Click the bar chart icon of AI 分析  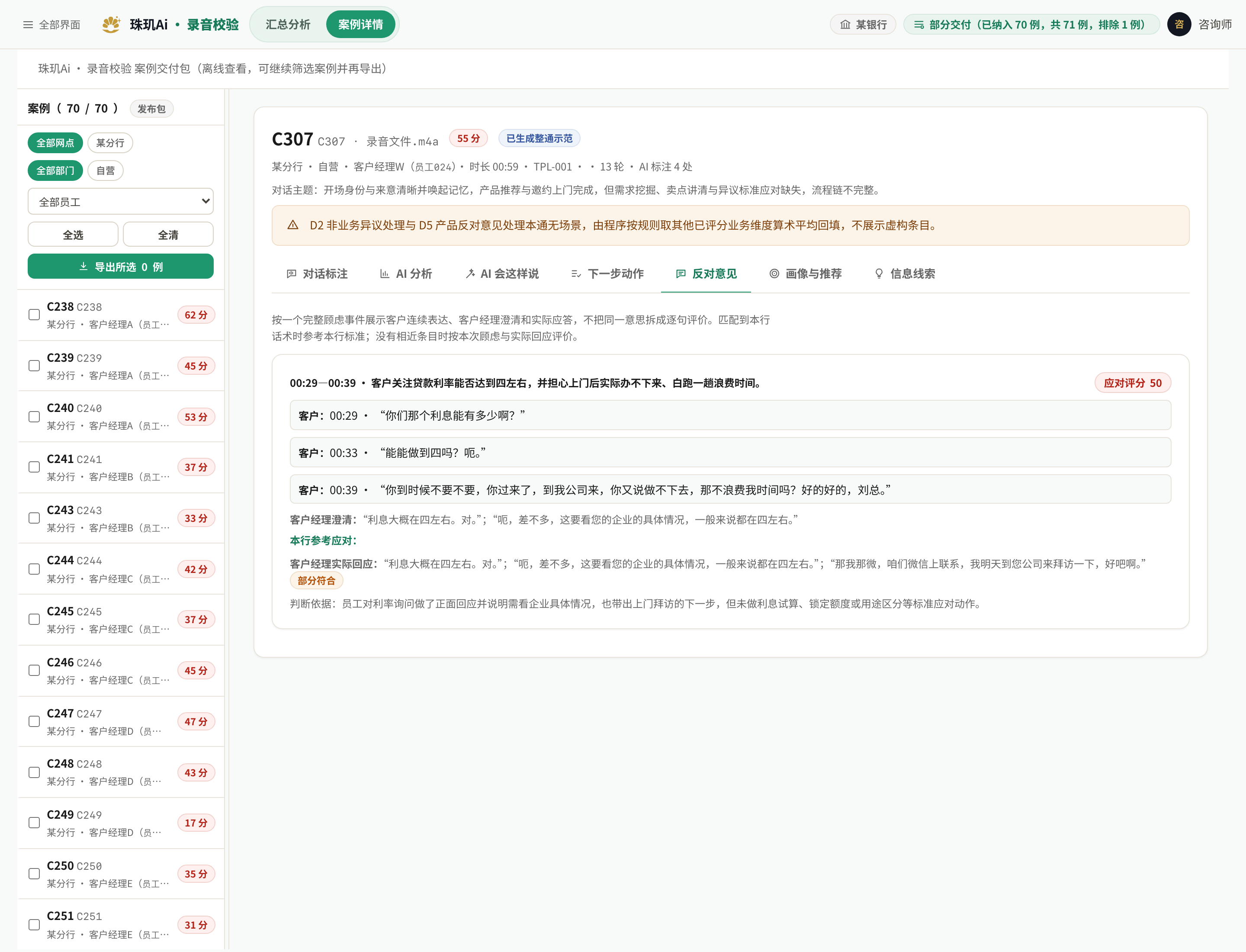pos(384,273)
